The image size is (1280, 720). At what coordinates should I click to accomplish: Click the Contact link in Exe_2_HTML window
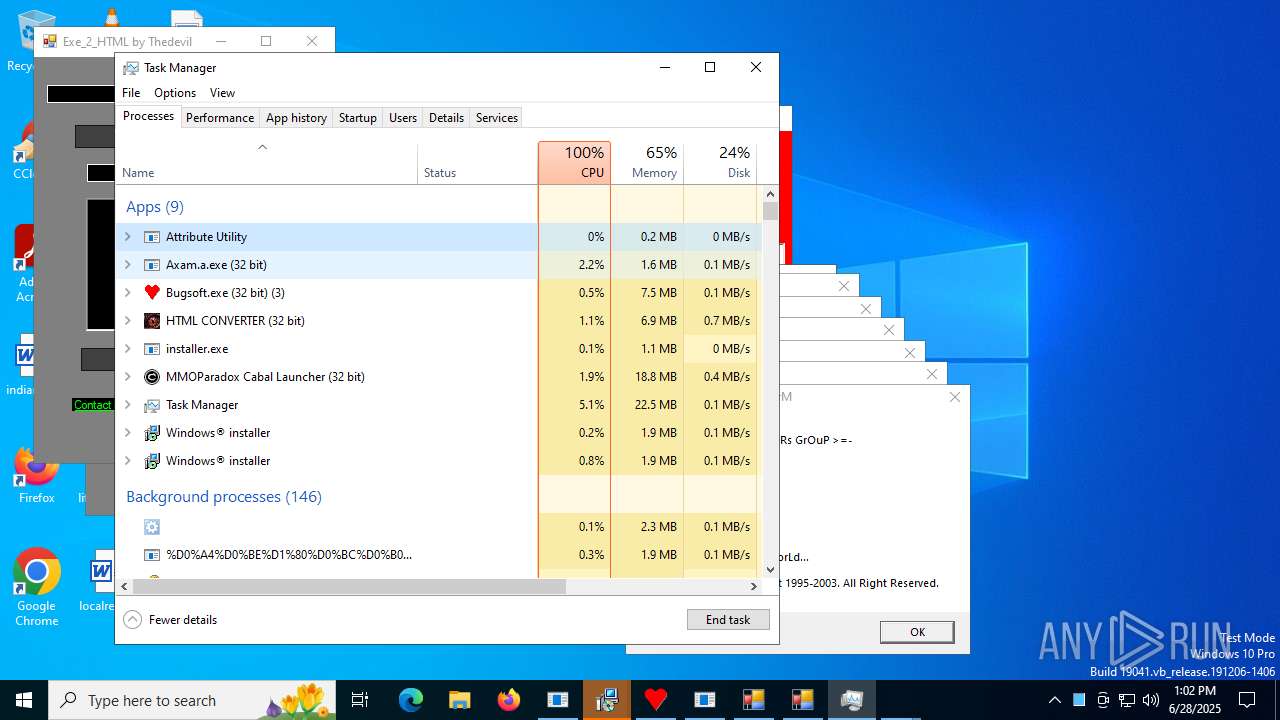pos(92,405)
